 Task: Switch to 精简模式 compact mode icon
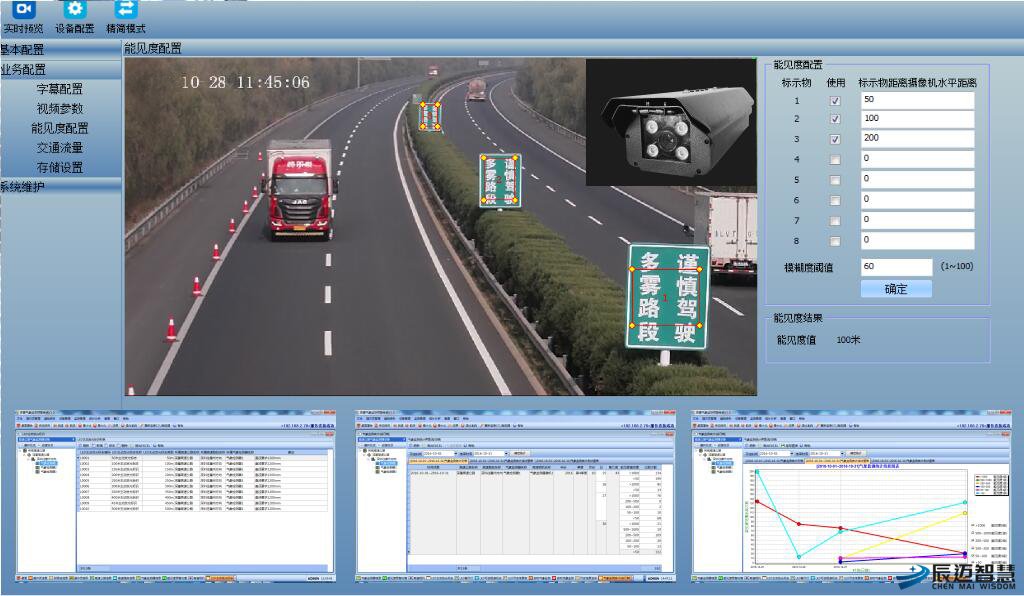pyautogui.click(x=125, y=10)
